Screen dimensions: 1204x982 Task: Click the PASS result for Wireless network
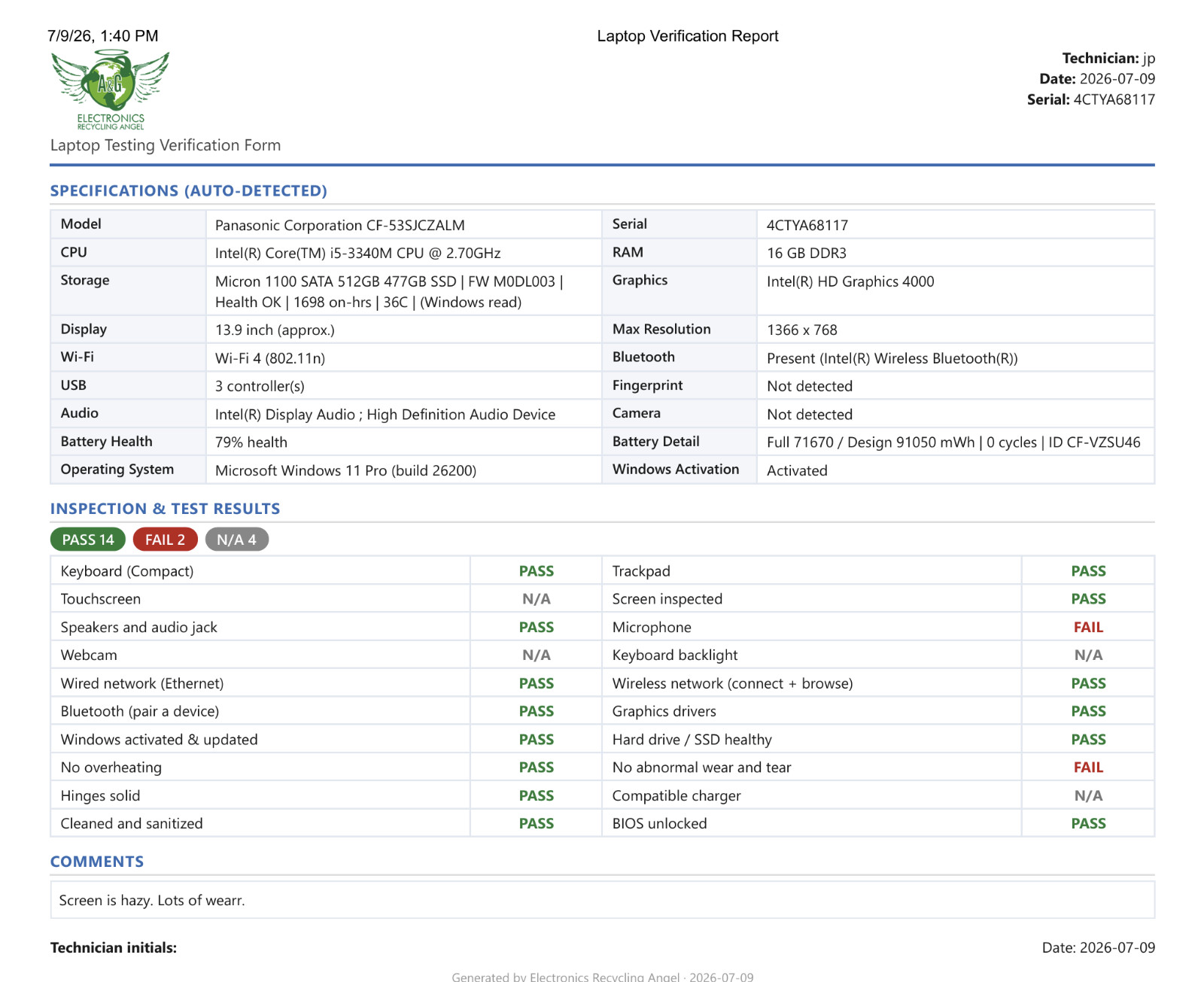pos(1088,683)
